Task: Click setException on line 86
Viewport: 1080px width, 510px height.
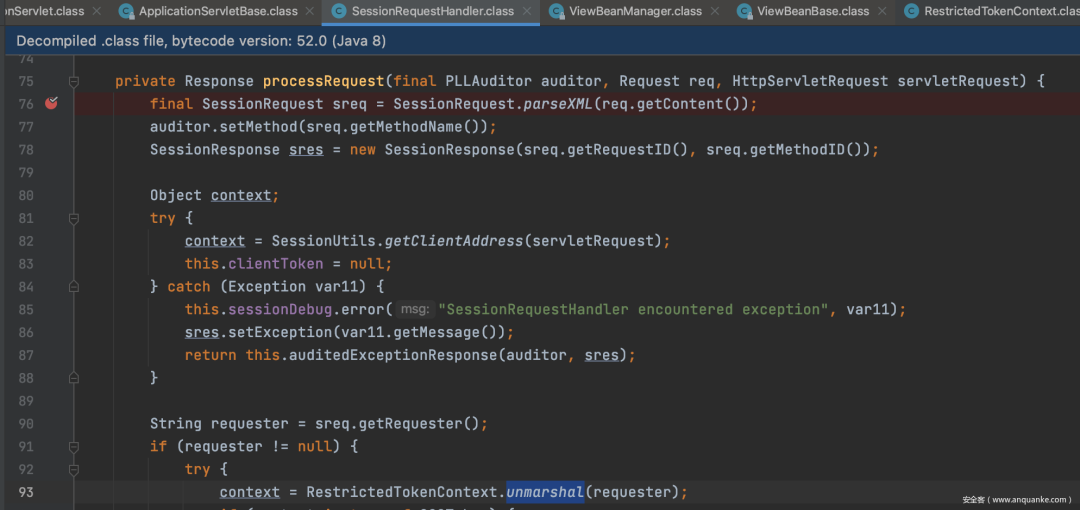Action: point(280,332)
